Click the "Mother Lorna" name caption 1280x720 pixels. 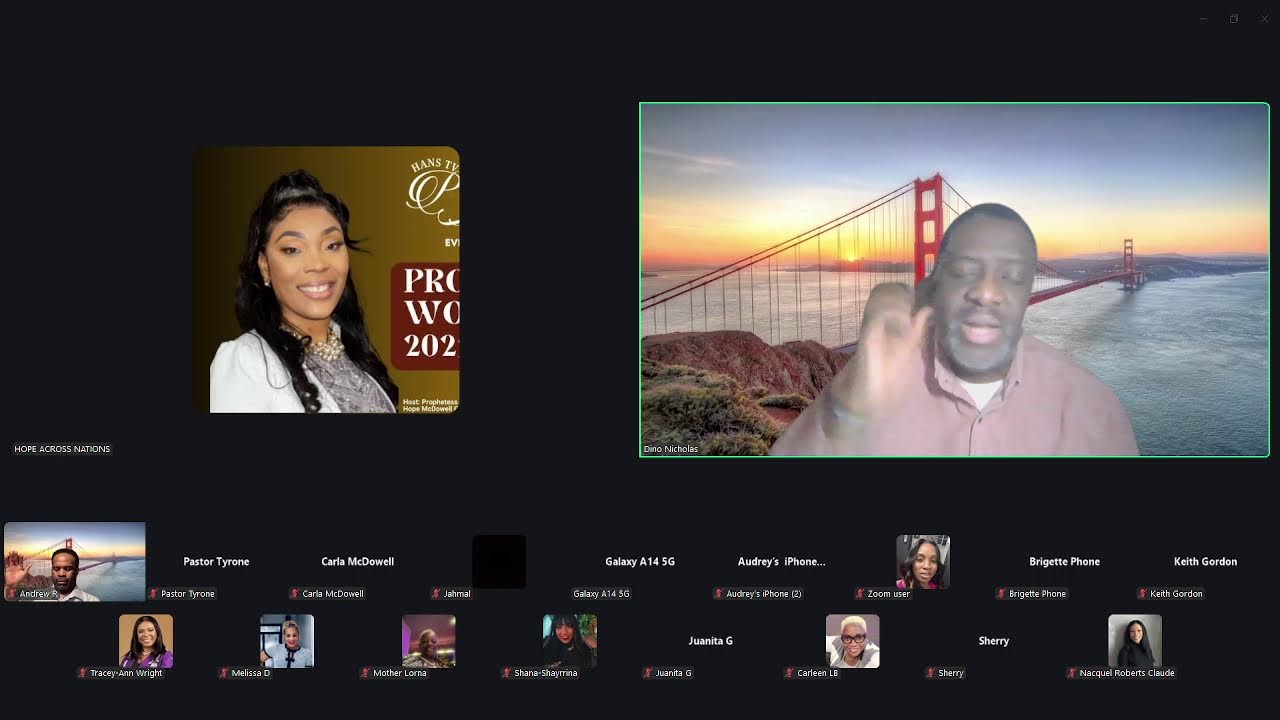point(400,673)
